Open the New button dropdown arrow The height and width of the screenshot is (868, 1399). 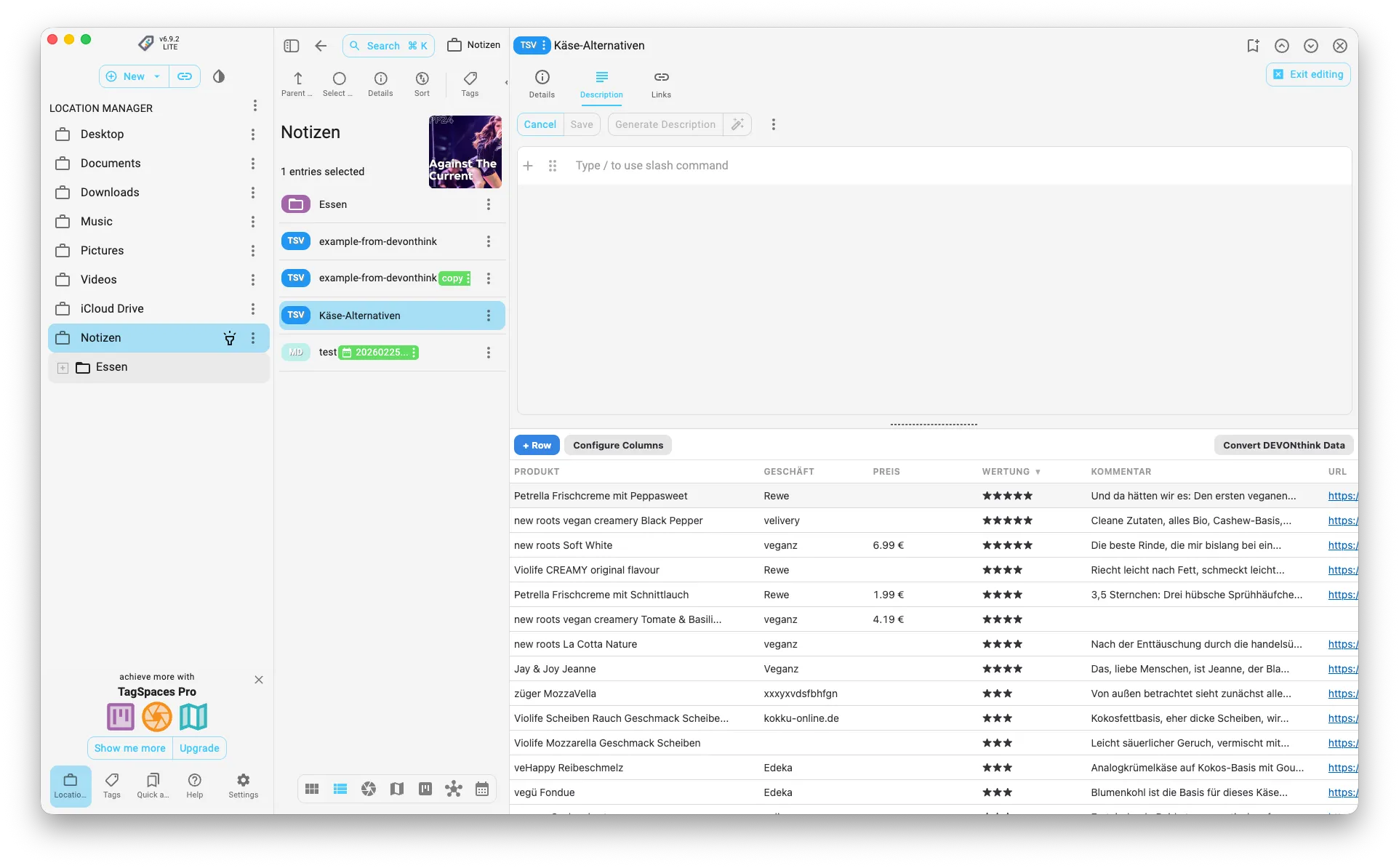point(157,76)
